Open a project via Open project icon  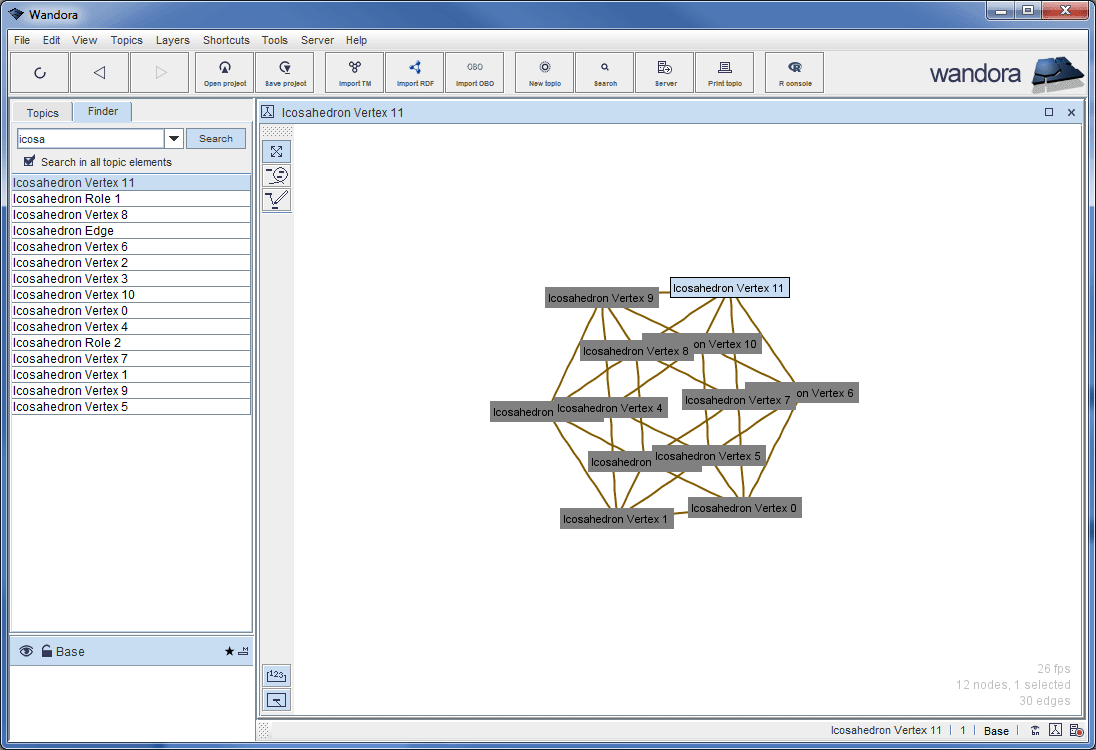pos(224,72)
